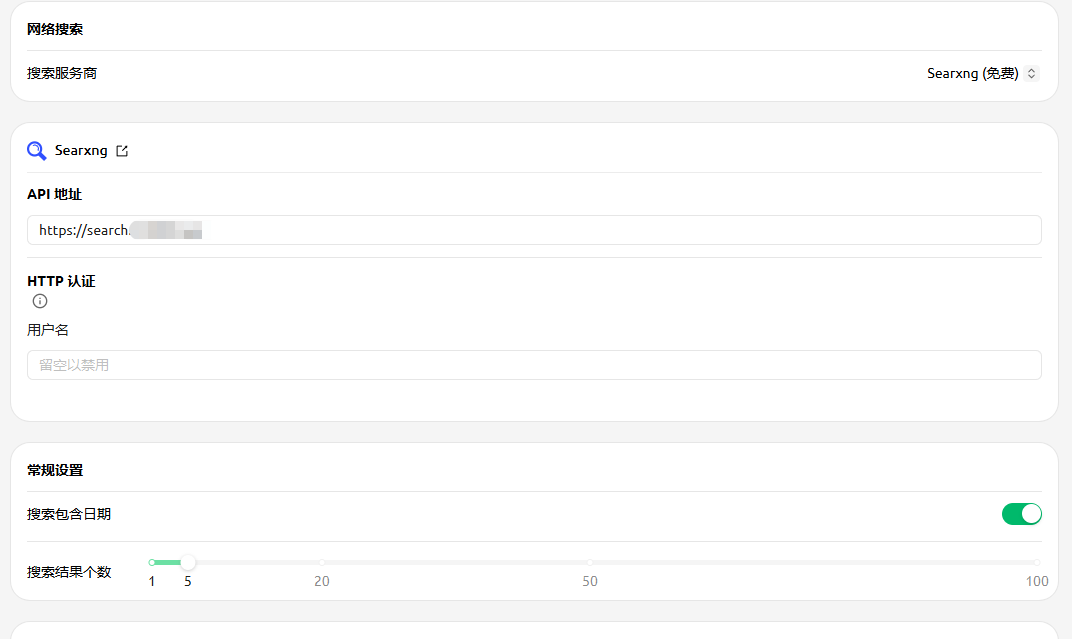
Task: Click the slider track dot above 50
Action: point(589,562)
